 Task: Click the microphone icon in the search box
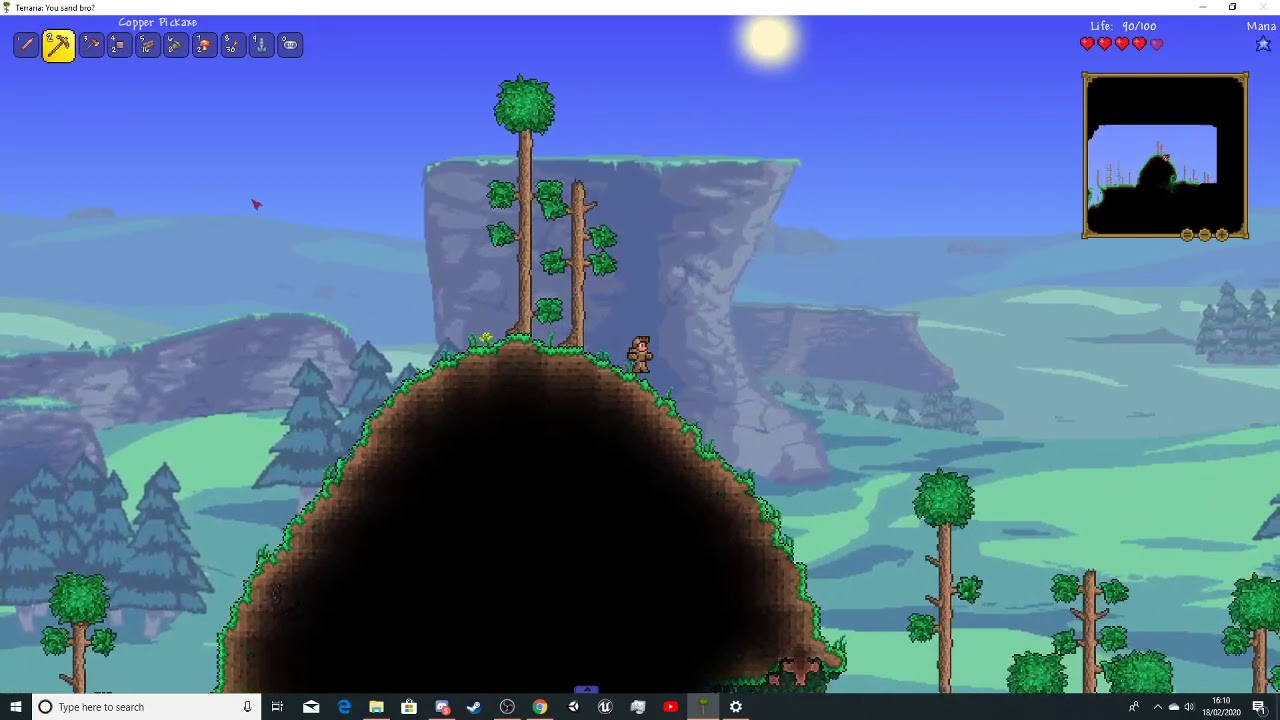(x=247, y=707)
